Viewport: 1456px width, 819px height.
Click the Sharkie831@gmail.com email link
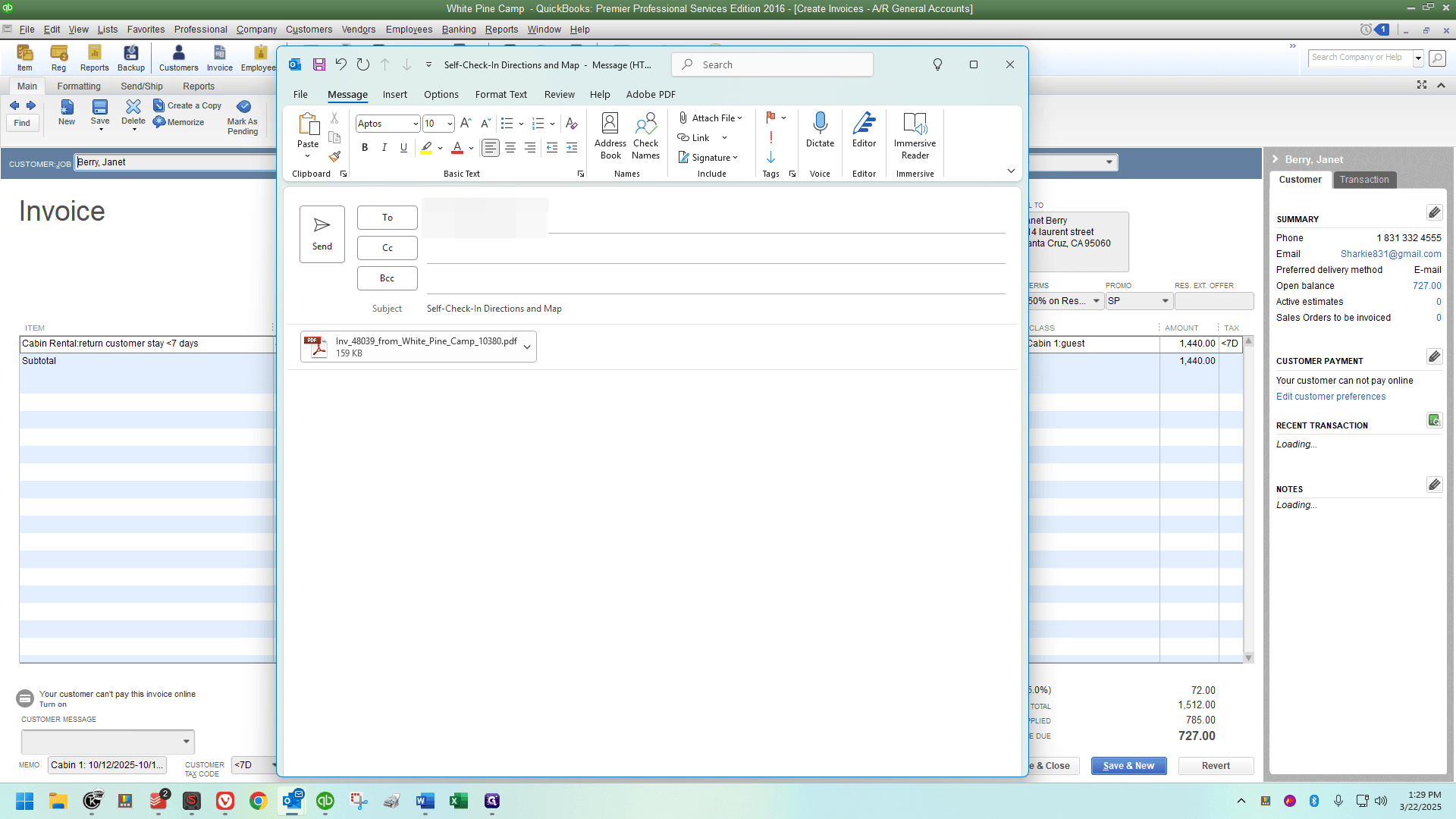click(1391, 254)
